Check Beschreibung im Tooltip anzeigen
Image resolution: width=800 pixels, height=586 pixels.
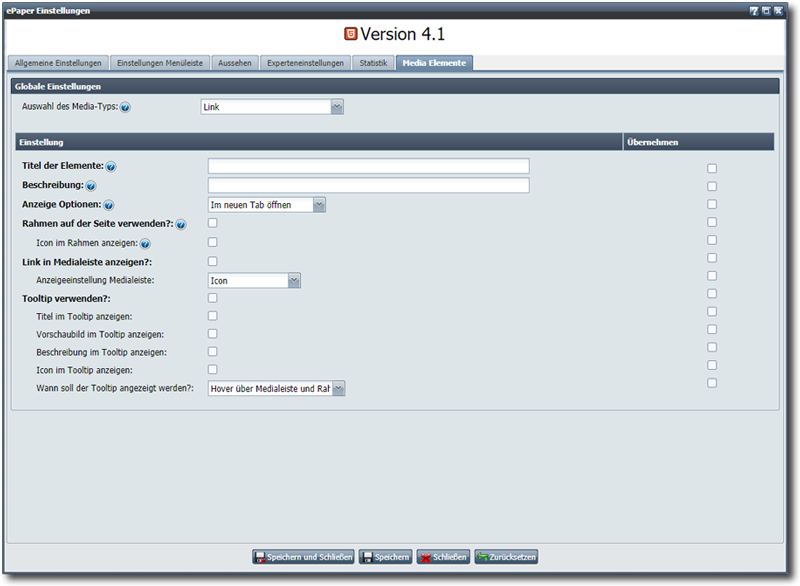click(x=213, y=351)
